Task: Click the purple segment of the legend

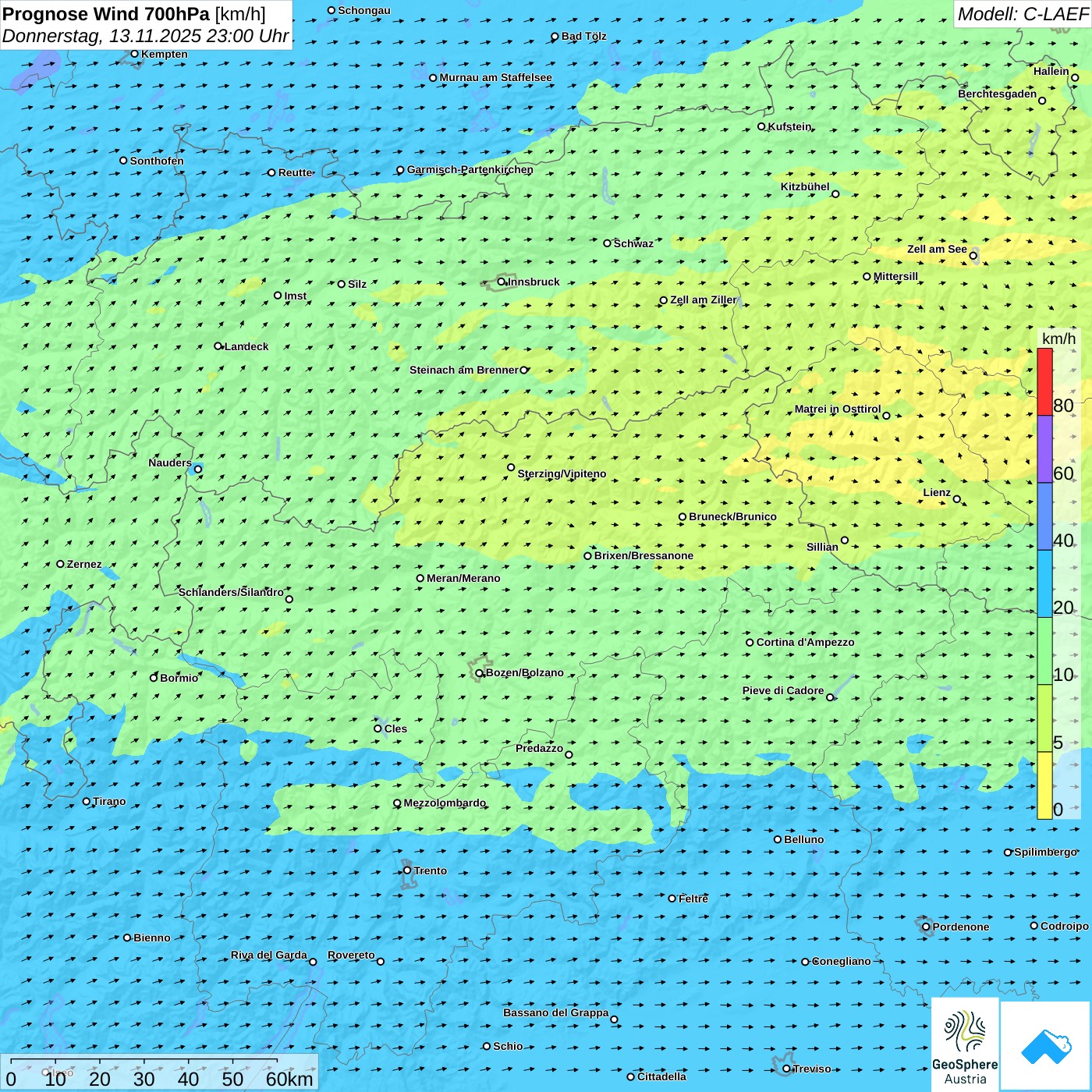Action: tap(1044, 449)
